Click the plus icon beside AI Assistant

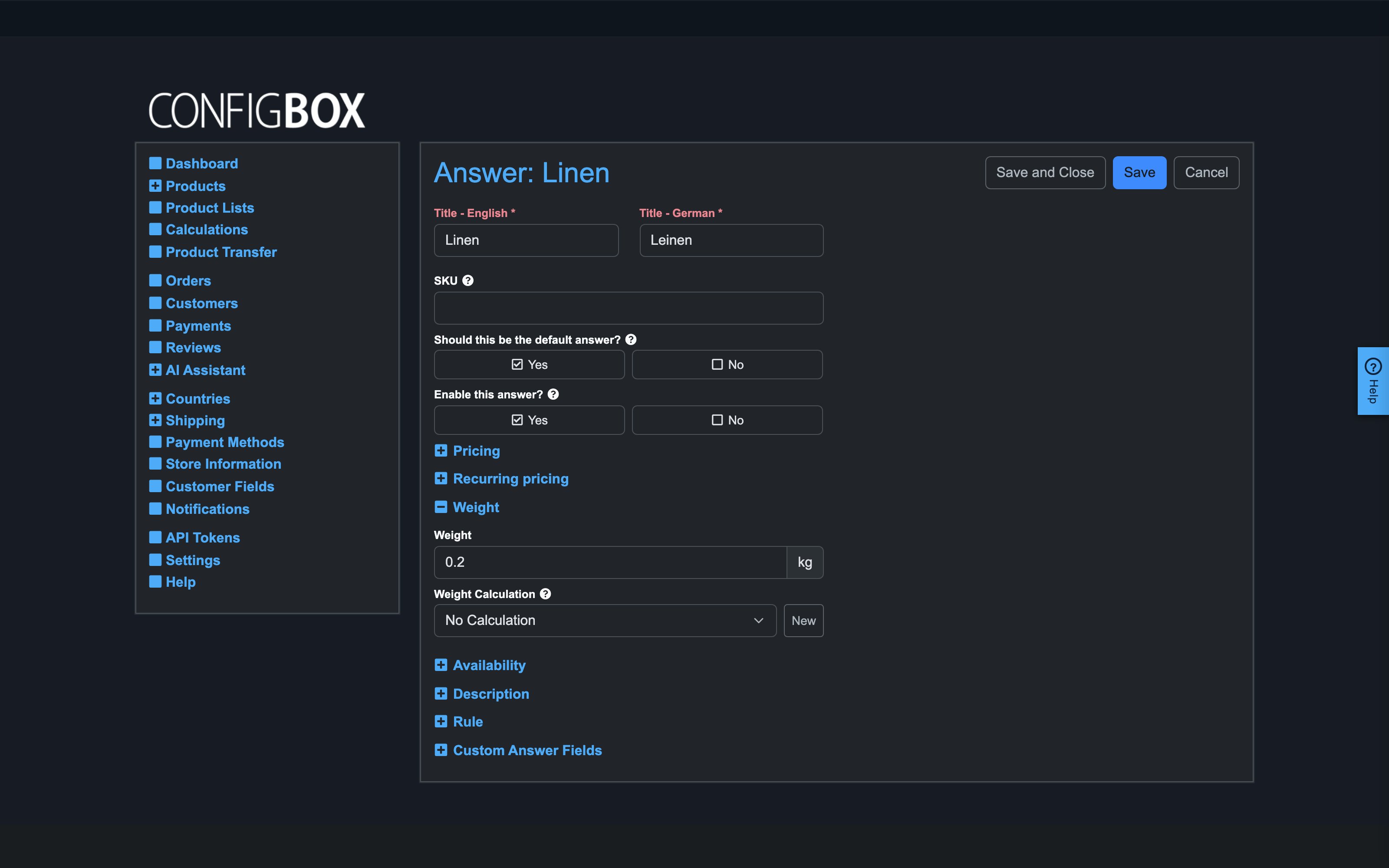155,370
